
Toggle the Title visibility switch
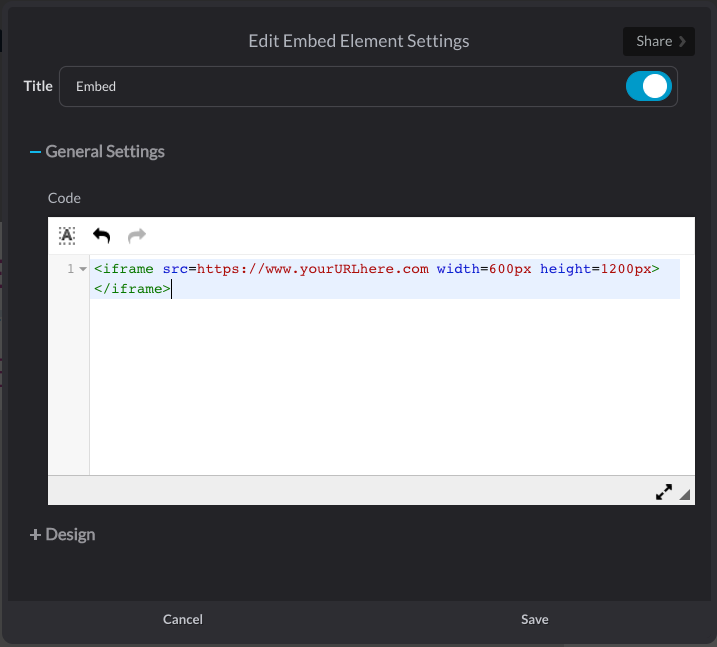(648, 87)
